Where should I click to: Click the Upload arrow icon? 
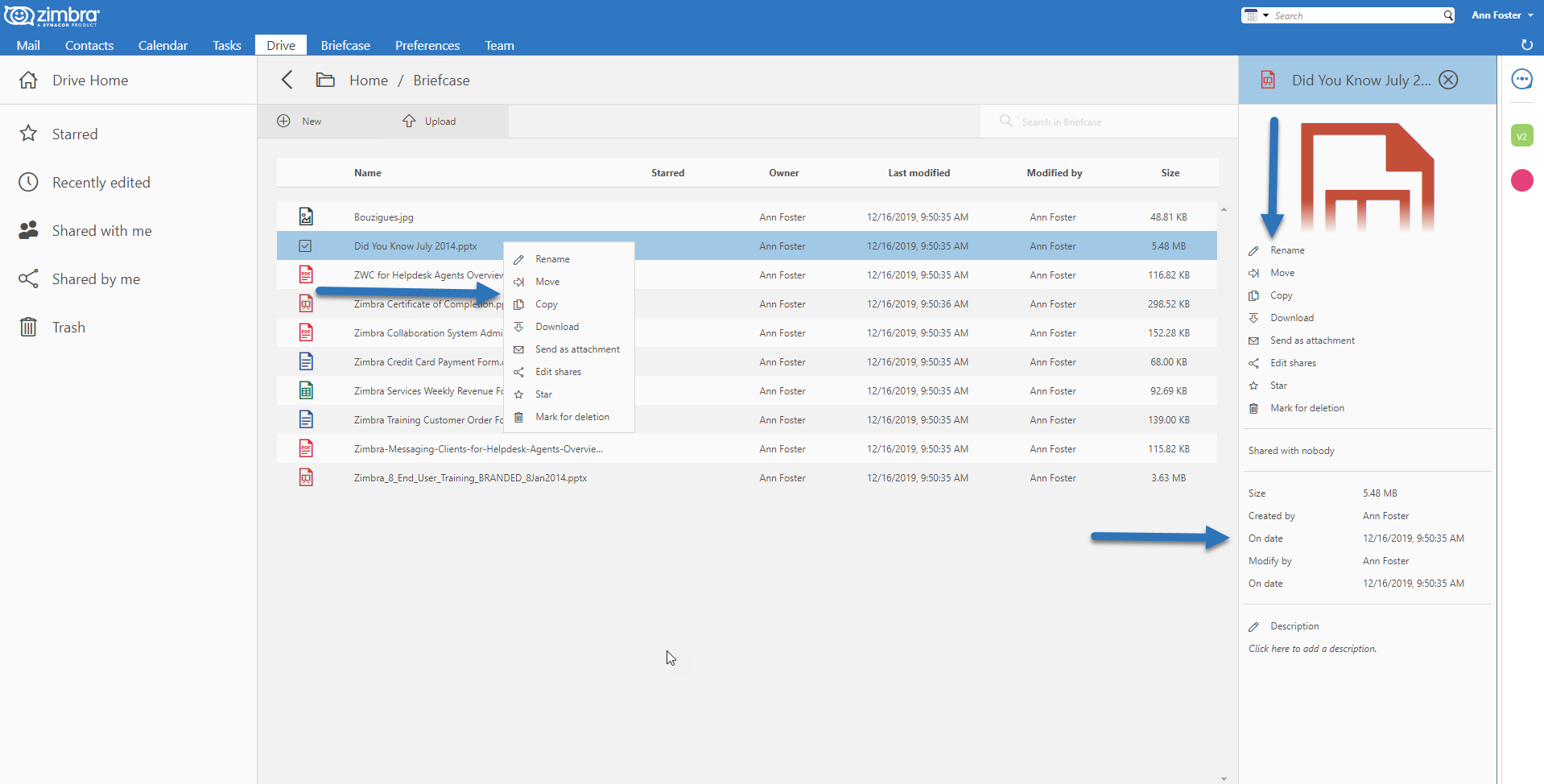pos(409,121)
